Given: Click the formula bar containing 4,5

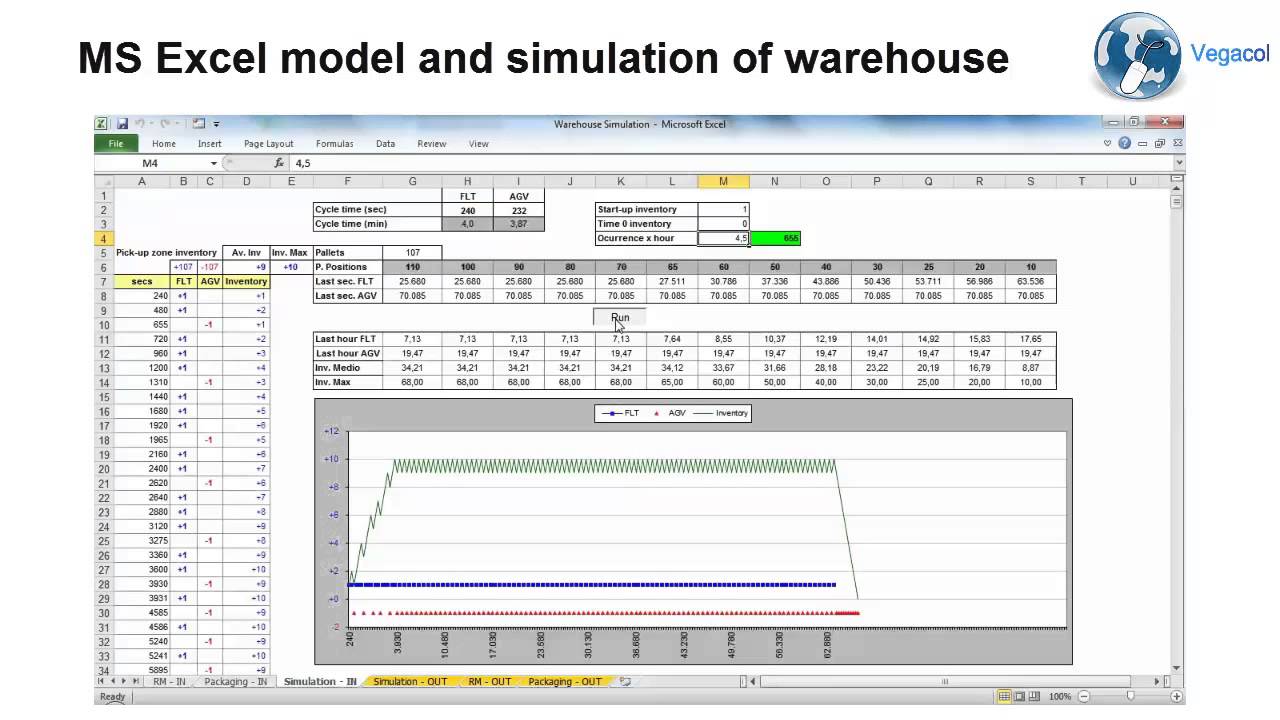Looking at the screenshot, I should point(730,163).
